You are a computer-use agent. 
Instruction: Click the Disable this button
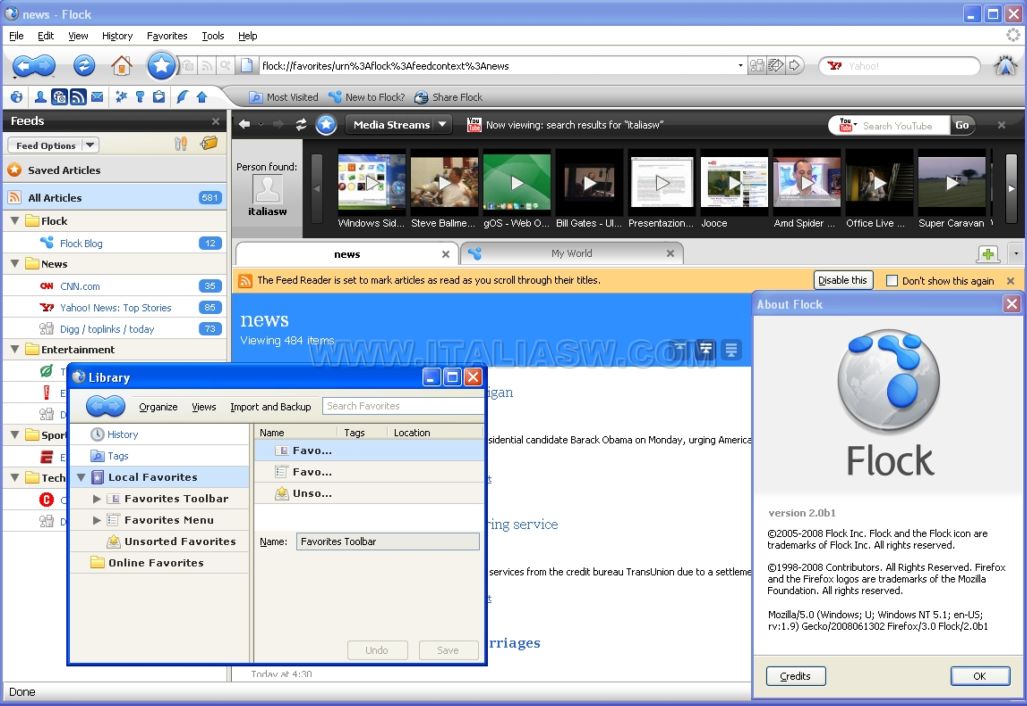[842, 280]
